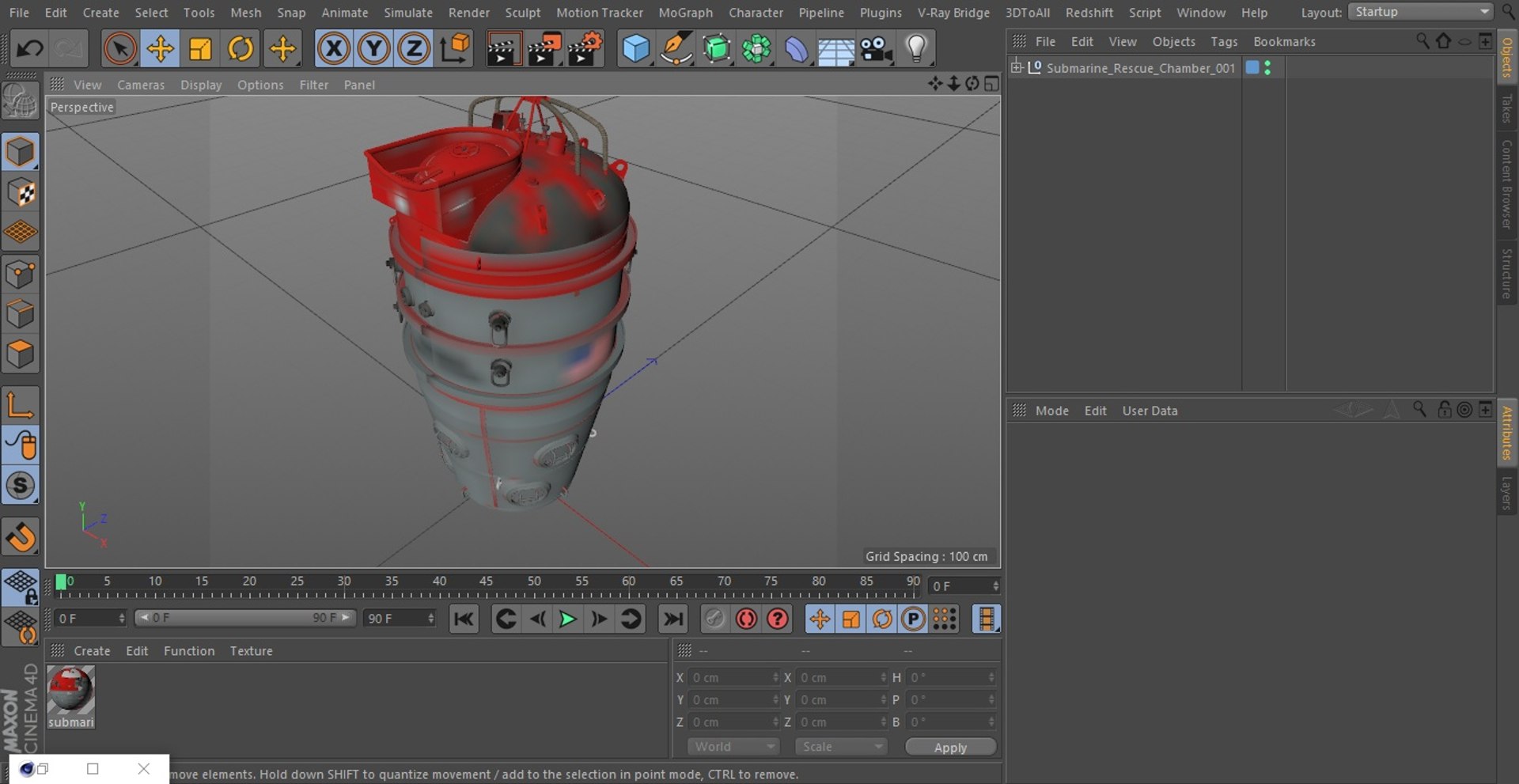Click the X position input field
The height and width of the screenshot is (784, 1519).
click(x=733, y=678)
